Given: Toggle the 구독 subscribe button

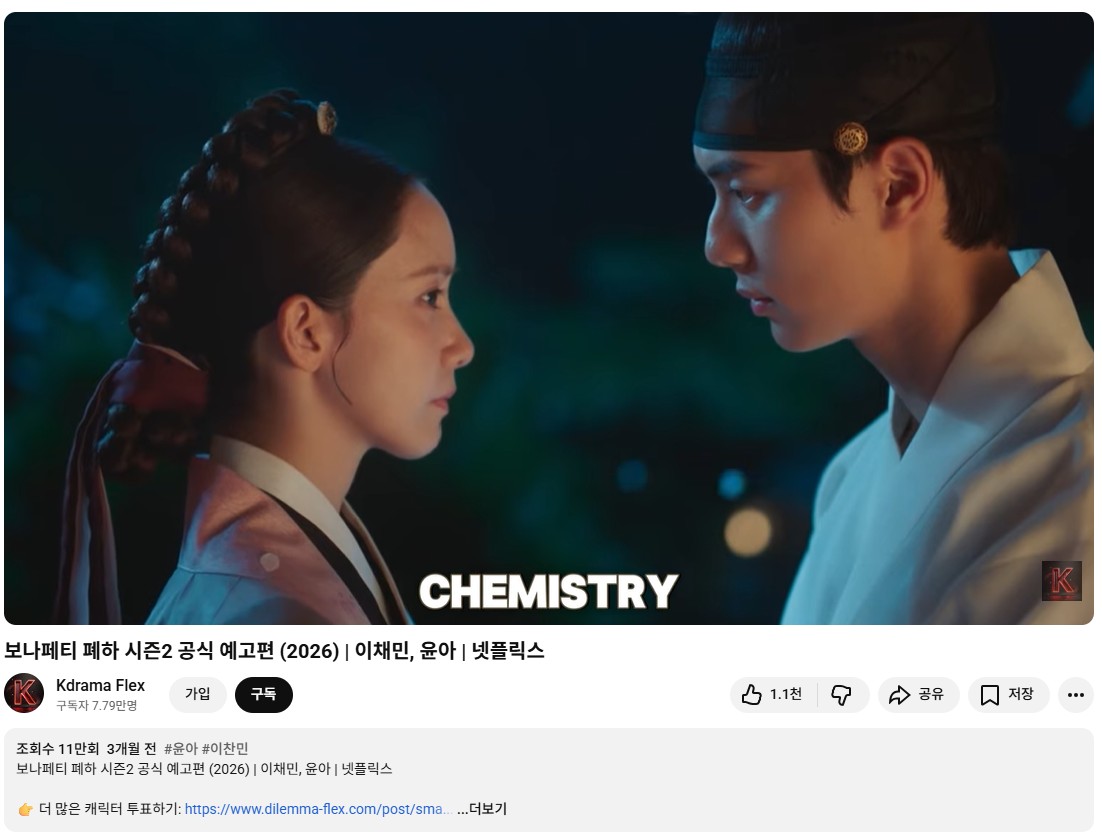Looking at the screenshot, I should click(x=264, y=694).
